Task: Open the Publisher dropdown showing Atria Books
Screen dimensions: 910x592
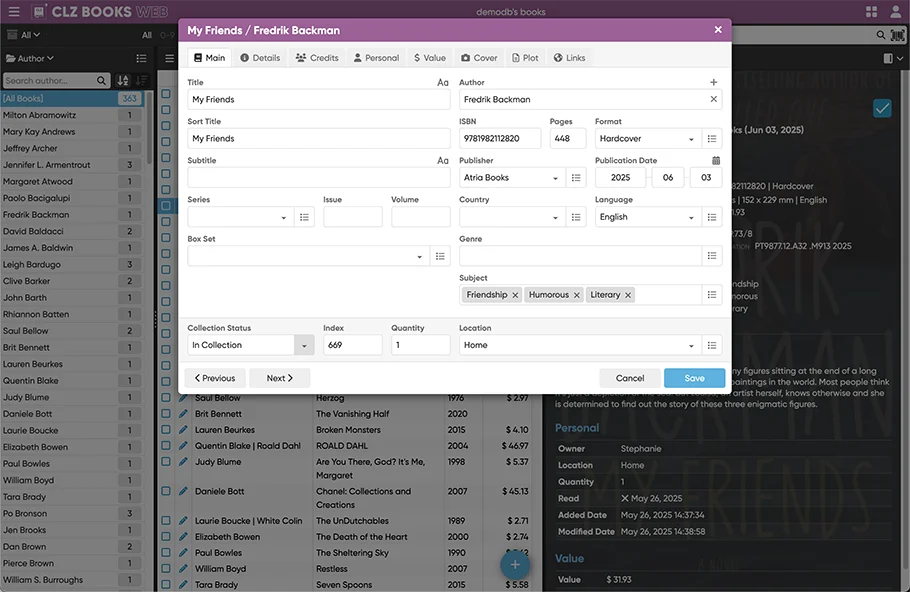Action: click(x=511, y=178)
